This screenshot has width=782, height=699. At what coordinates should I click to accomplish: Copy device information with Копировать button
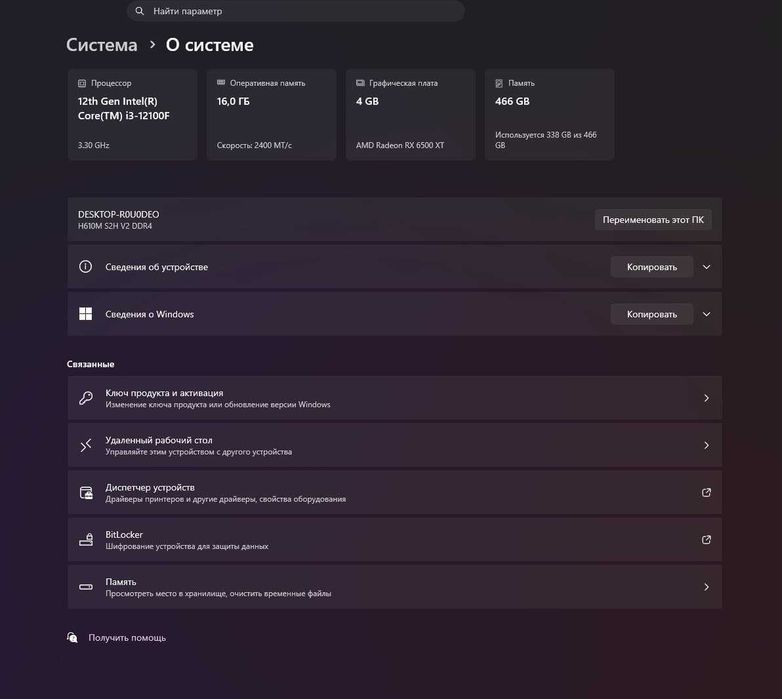pos(652,267)
